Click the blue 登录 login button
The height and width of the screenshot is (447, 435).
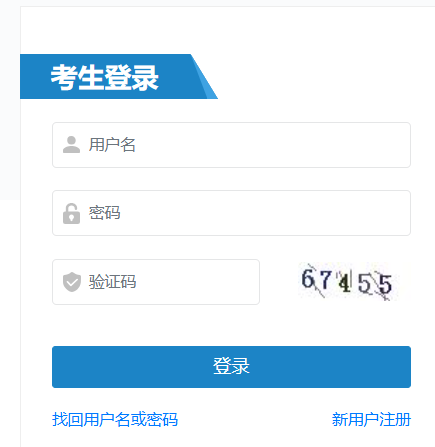(231, 367)
